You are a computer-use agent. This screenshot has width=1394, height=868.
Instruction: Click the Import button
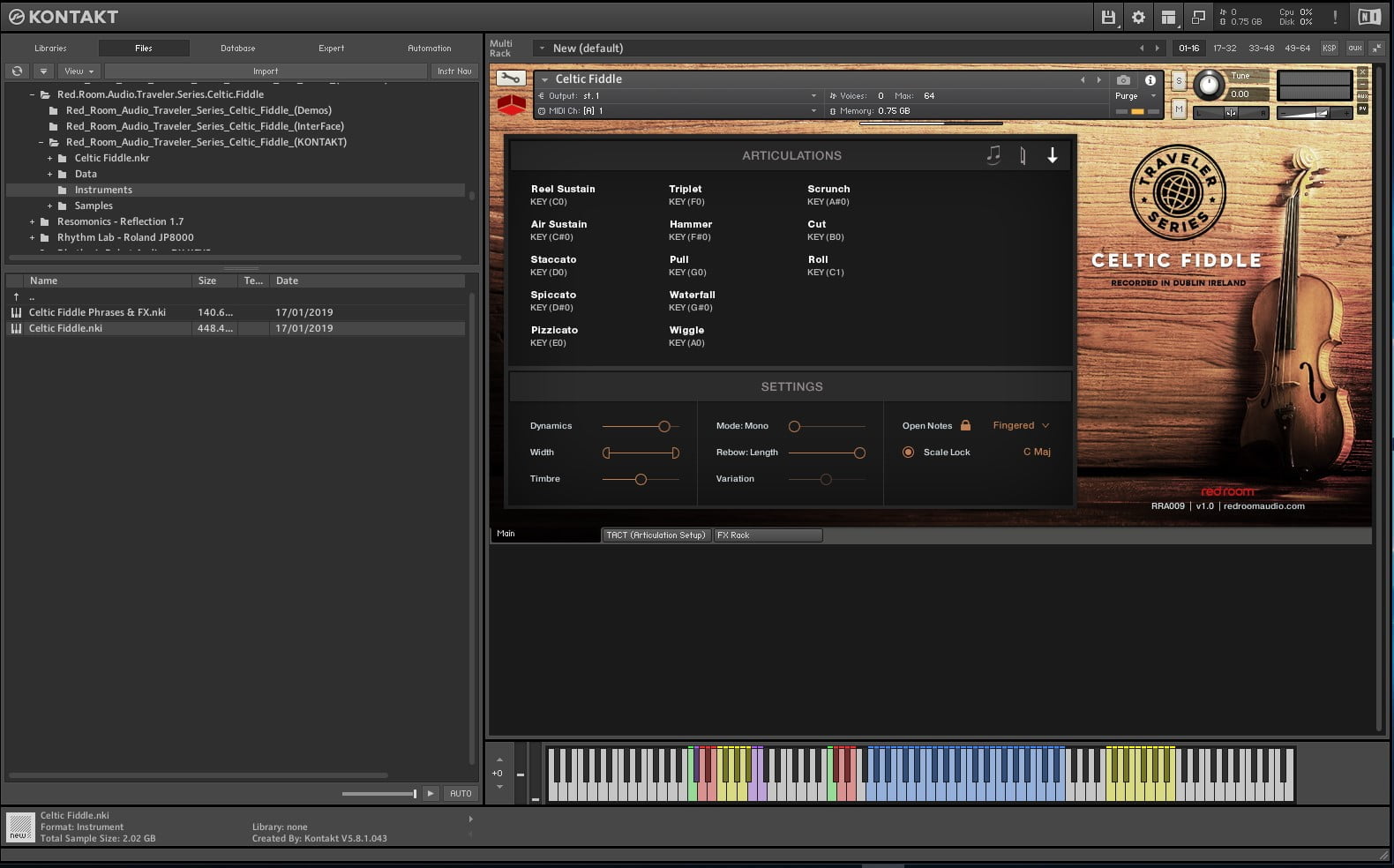click(266, 71)
